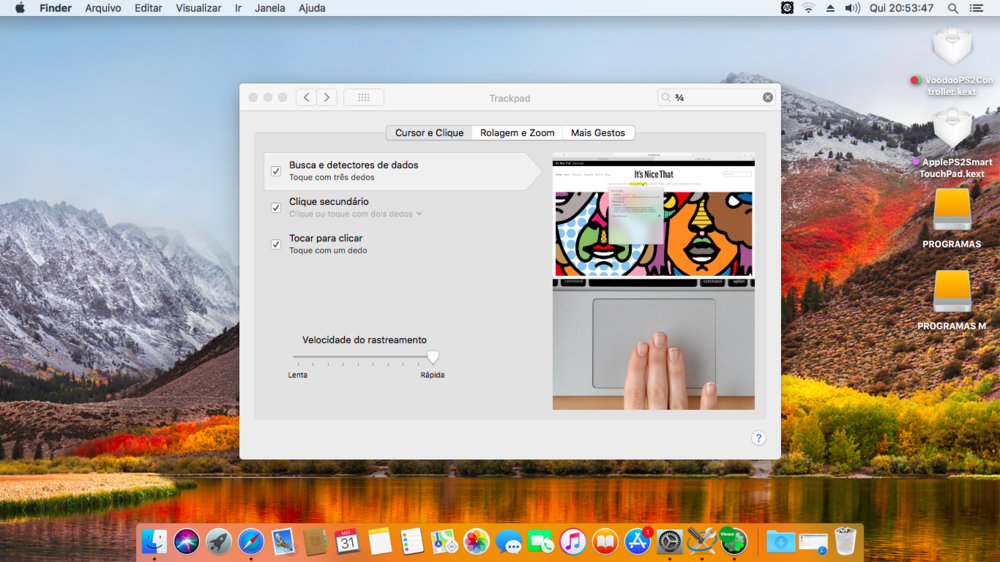
Task: Launch the App Store from the Dock
Action: pos(637,542)
